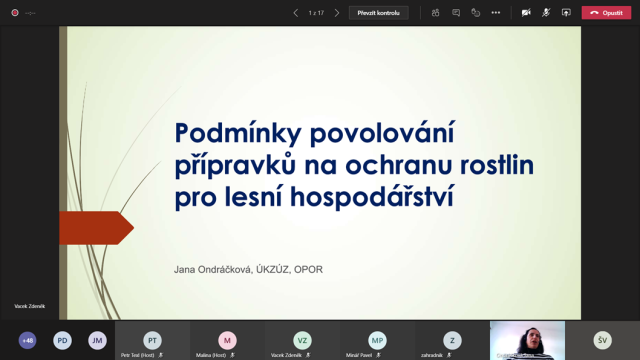Click the Převzít kontrolu button
This screenshot has width=640, height=360.
point(378,13)
